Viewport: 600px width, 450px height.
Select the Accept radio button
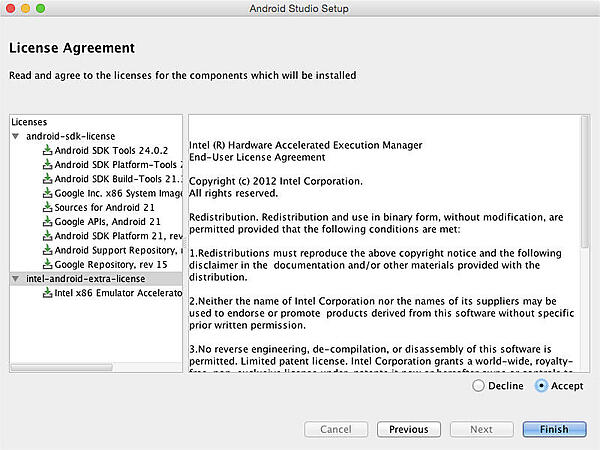point(542,386)
